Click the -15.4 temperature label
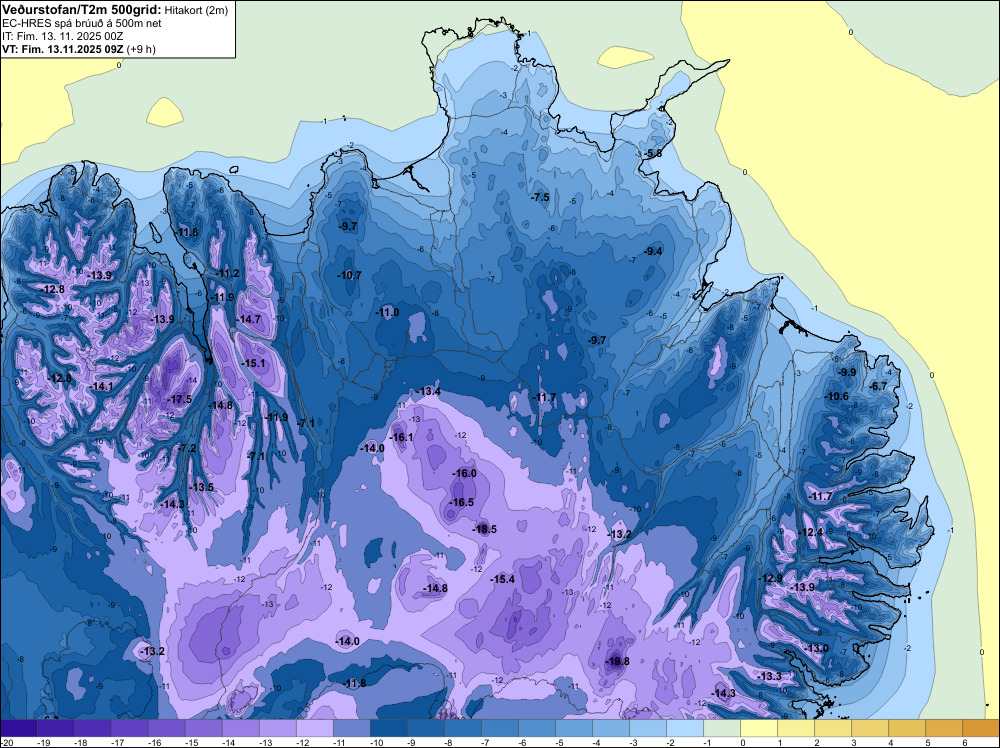 pyautogui.click(x=502, y=579)
